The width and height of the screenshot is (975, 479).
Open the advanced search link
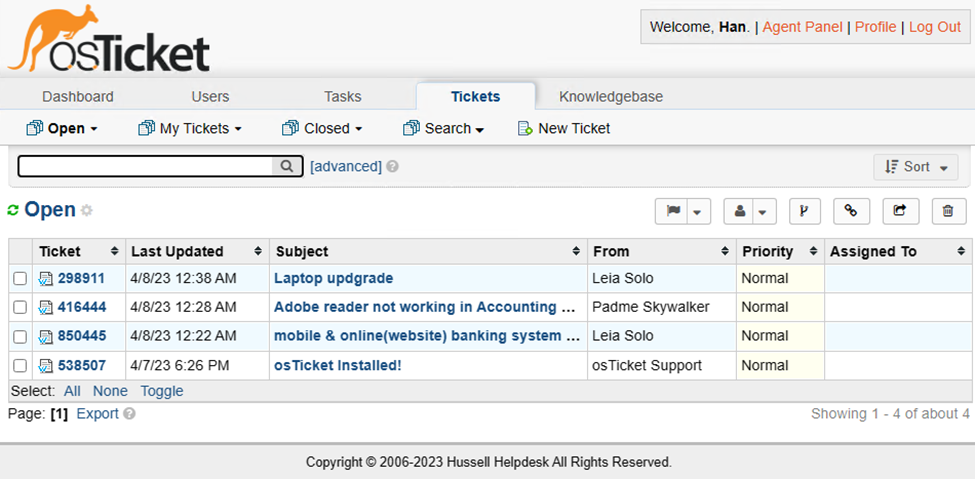[346, 166]
